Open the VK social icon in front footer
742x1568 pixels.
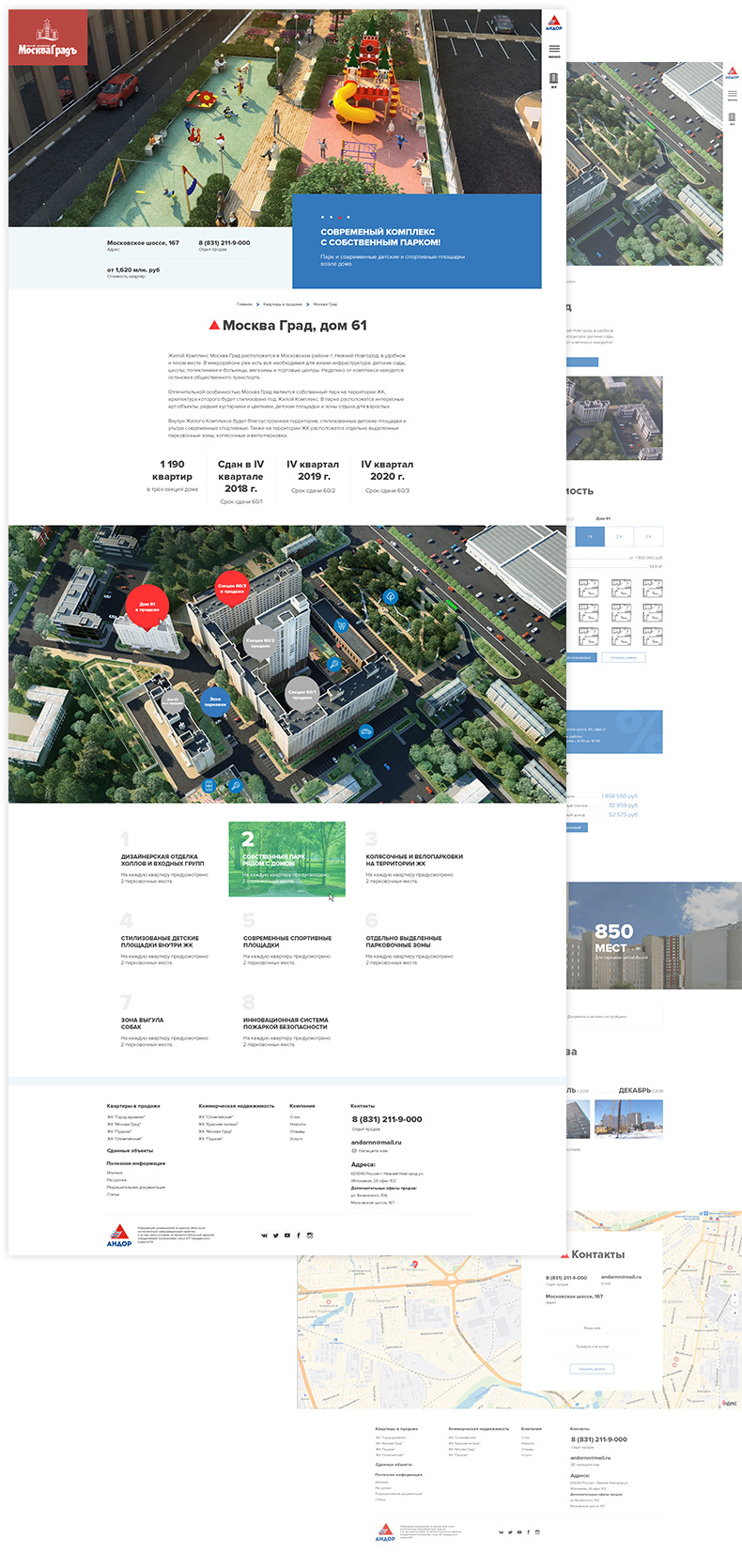tap(264, 1236)
